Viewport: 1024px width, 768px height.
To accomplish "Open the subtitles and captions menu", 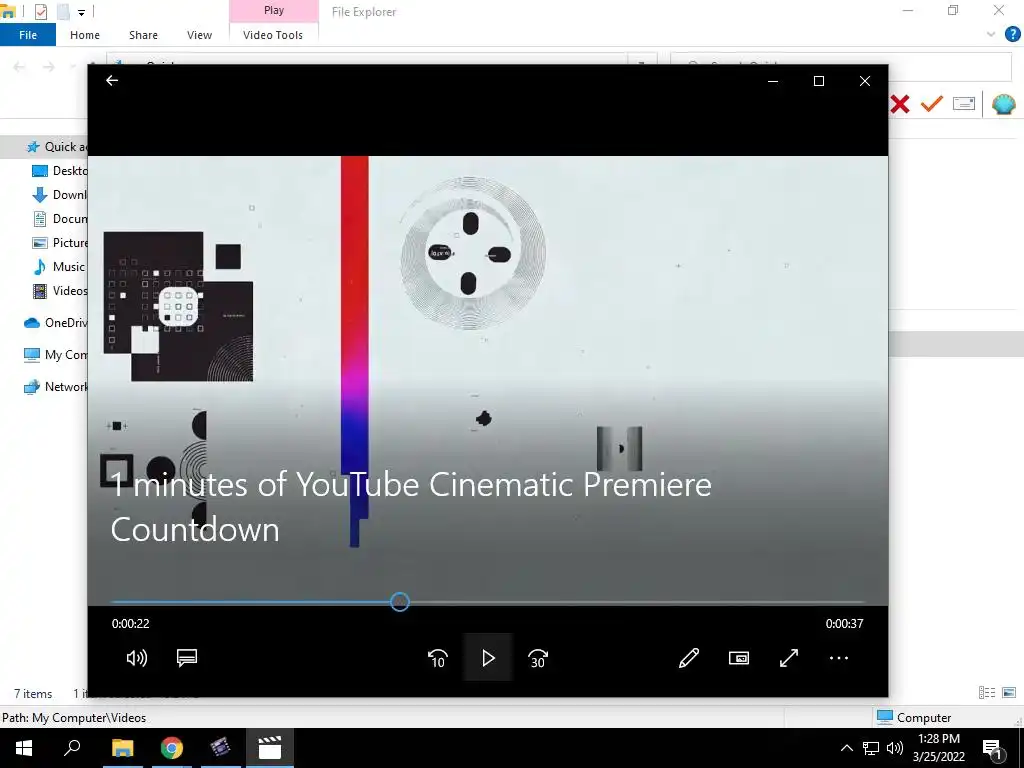I will pyautogui.click(x=187, y=658).
